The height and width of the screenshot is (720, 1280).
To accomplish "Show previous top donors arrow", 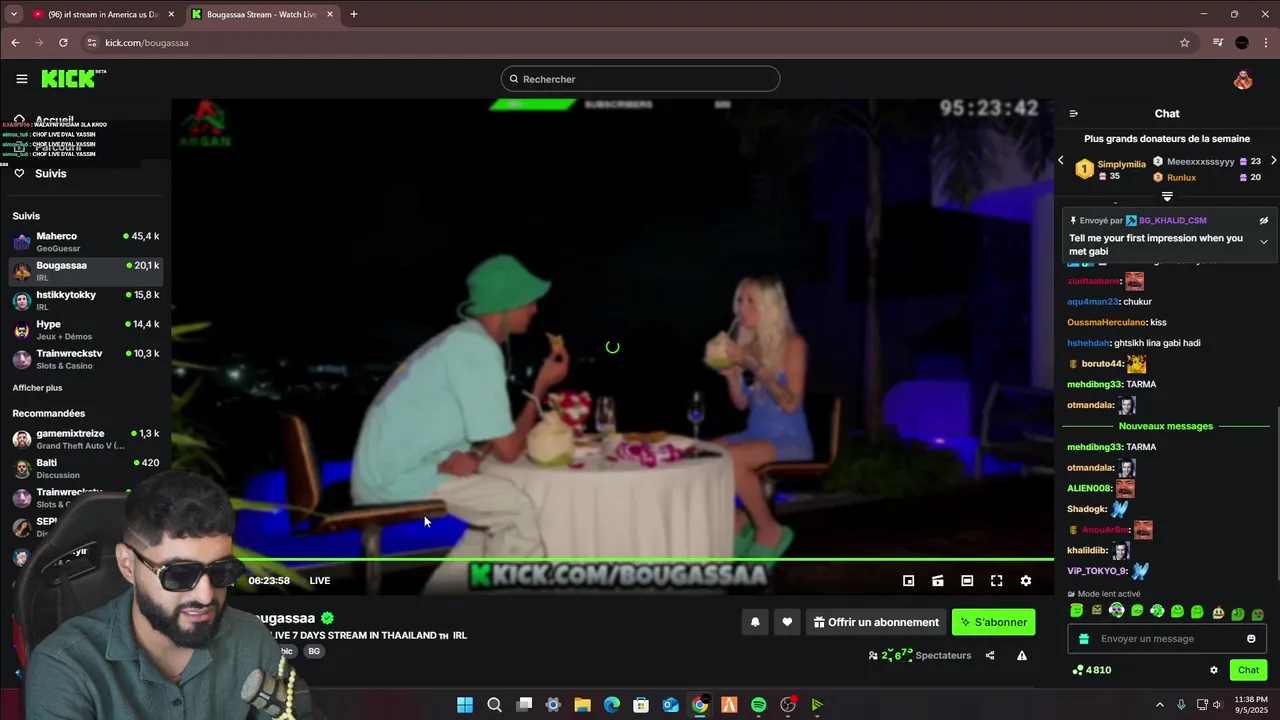I will pos(1061,161).
